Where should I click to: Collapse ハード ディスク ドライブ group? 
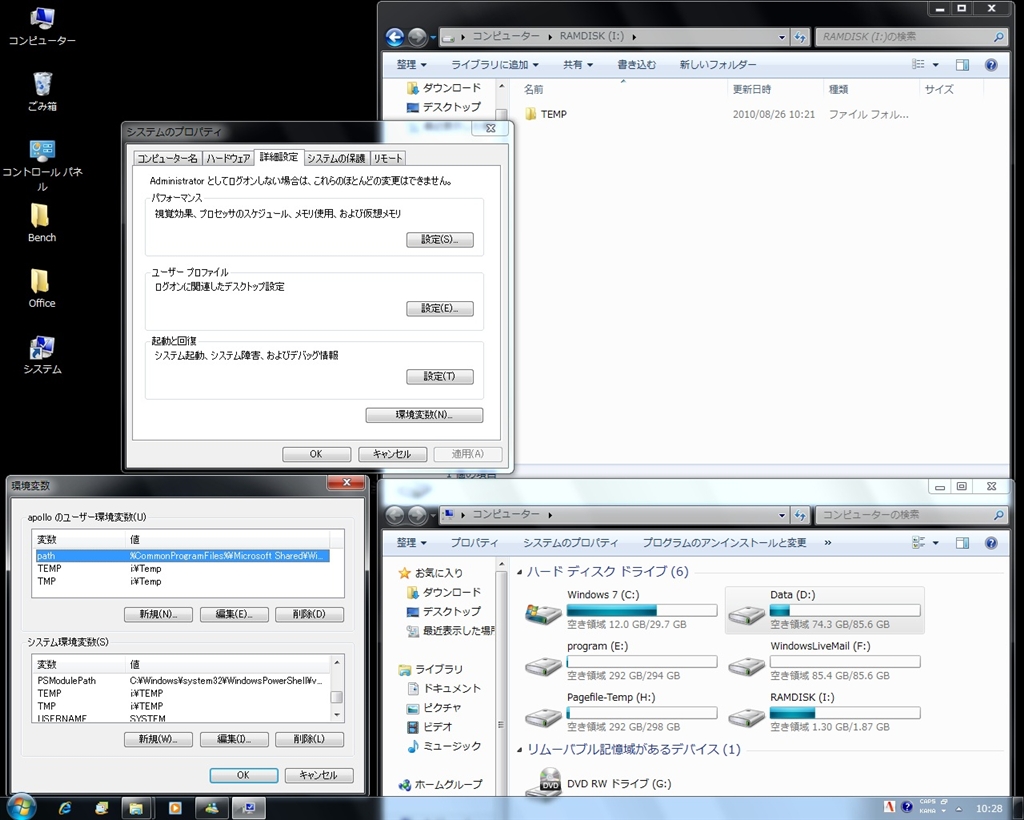pyautogui.click(x=520, y=572)
